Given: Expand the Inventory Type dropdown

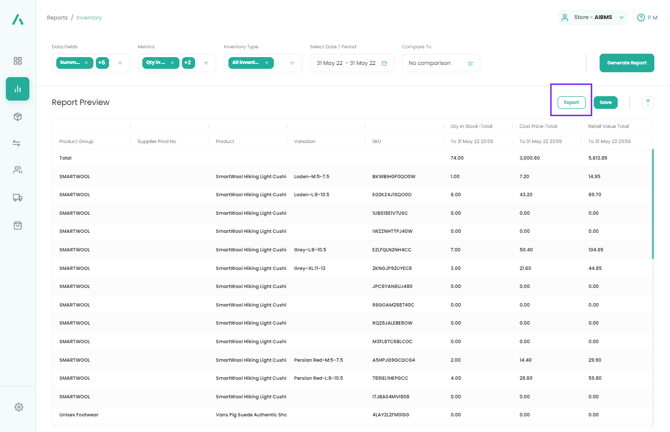Looking at the screenshot, I should (292, 63).
